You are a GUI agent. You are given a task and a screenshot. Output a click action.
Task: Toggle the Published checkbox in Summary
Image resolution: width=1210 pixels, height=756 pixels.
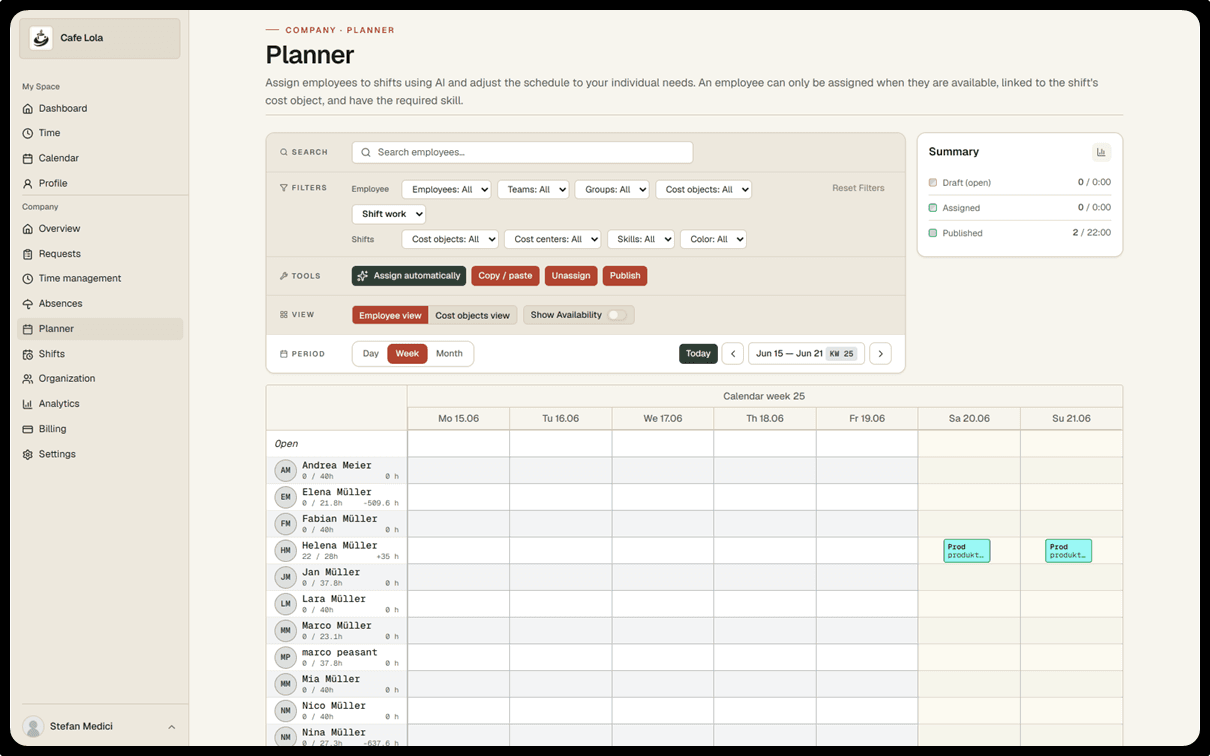[x=933, y=233]
